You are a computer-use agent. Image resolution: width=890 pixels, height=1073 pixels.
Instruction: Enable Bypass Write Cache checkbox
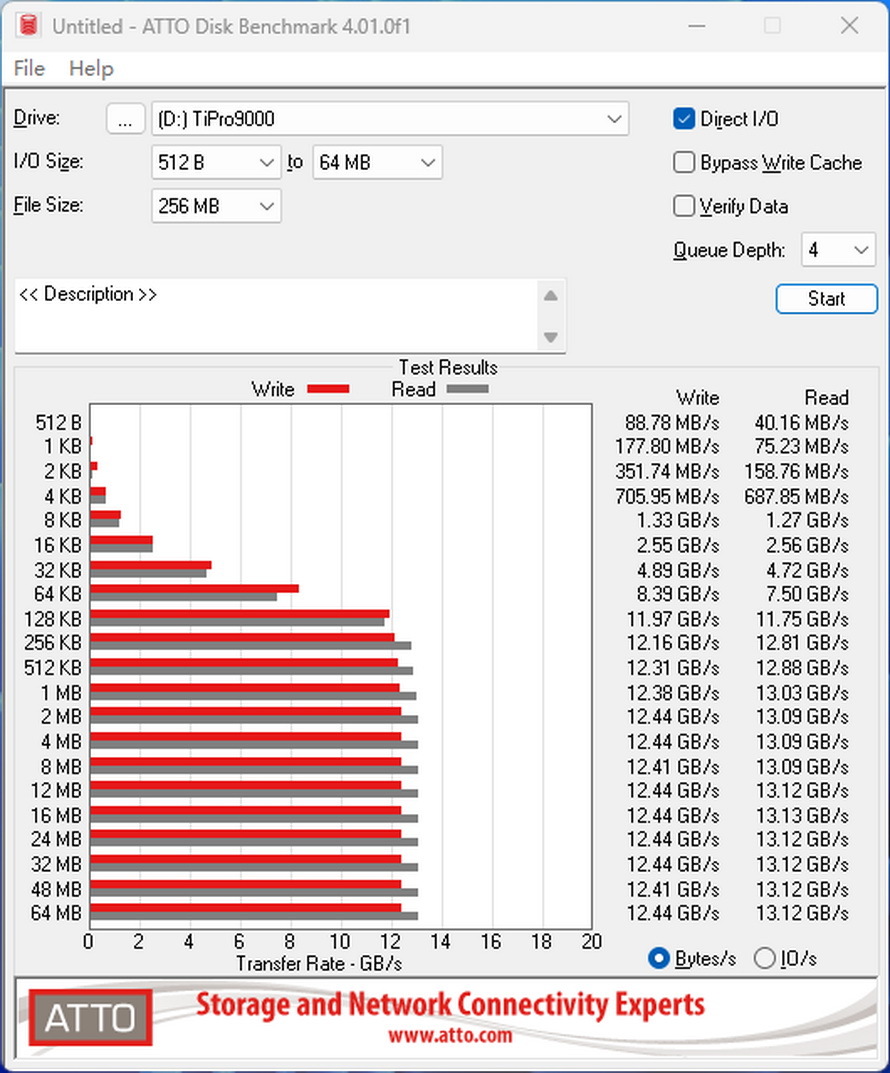tap(684, 163)
